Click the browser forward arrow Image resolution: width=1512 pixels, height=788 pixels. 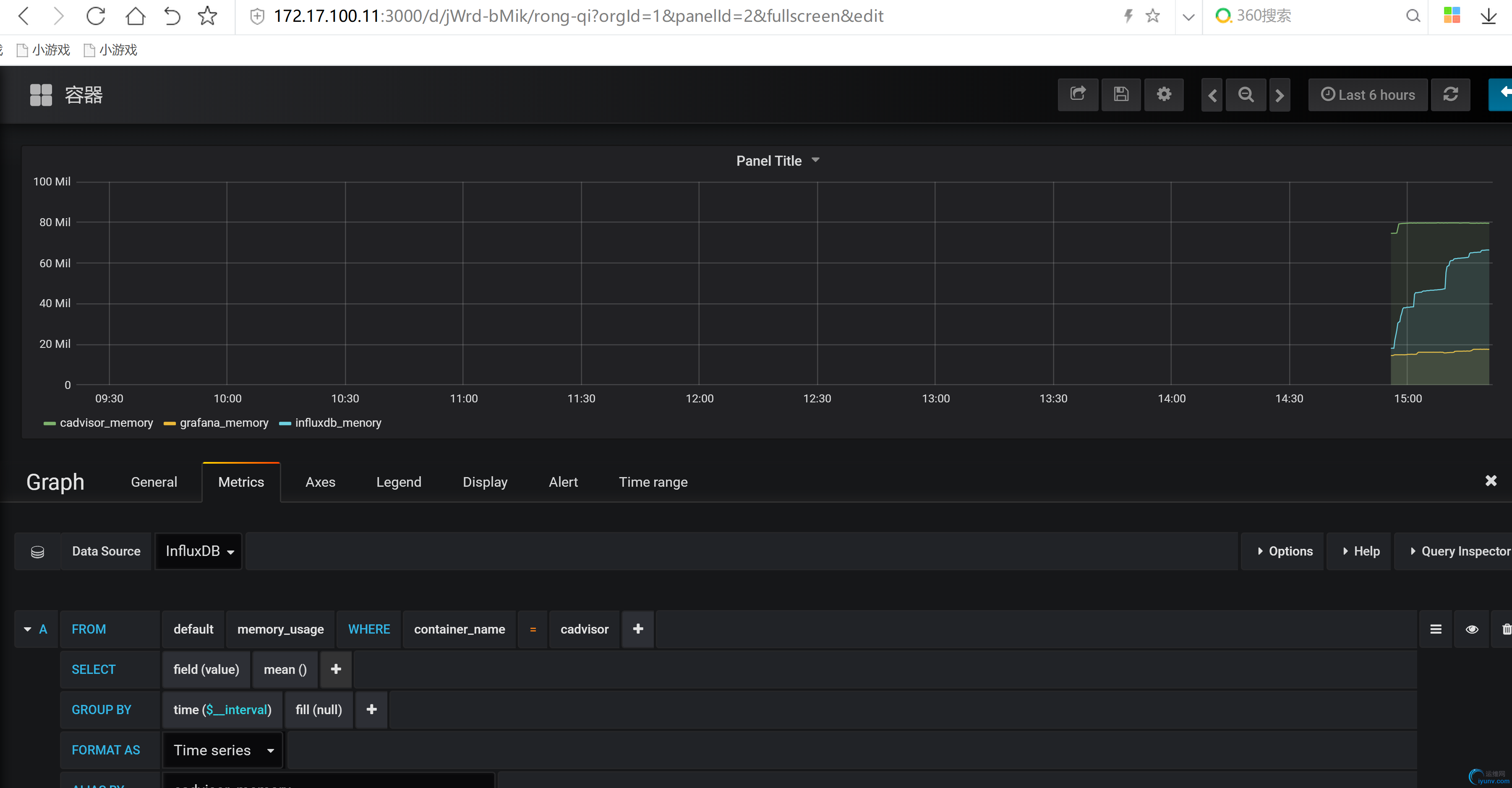pos(58,16)
